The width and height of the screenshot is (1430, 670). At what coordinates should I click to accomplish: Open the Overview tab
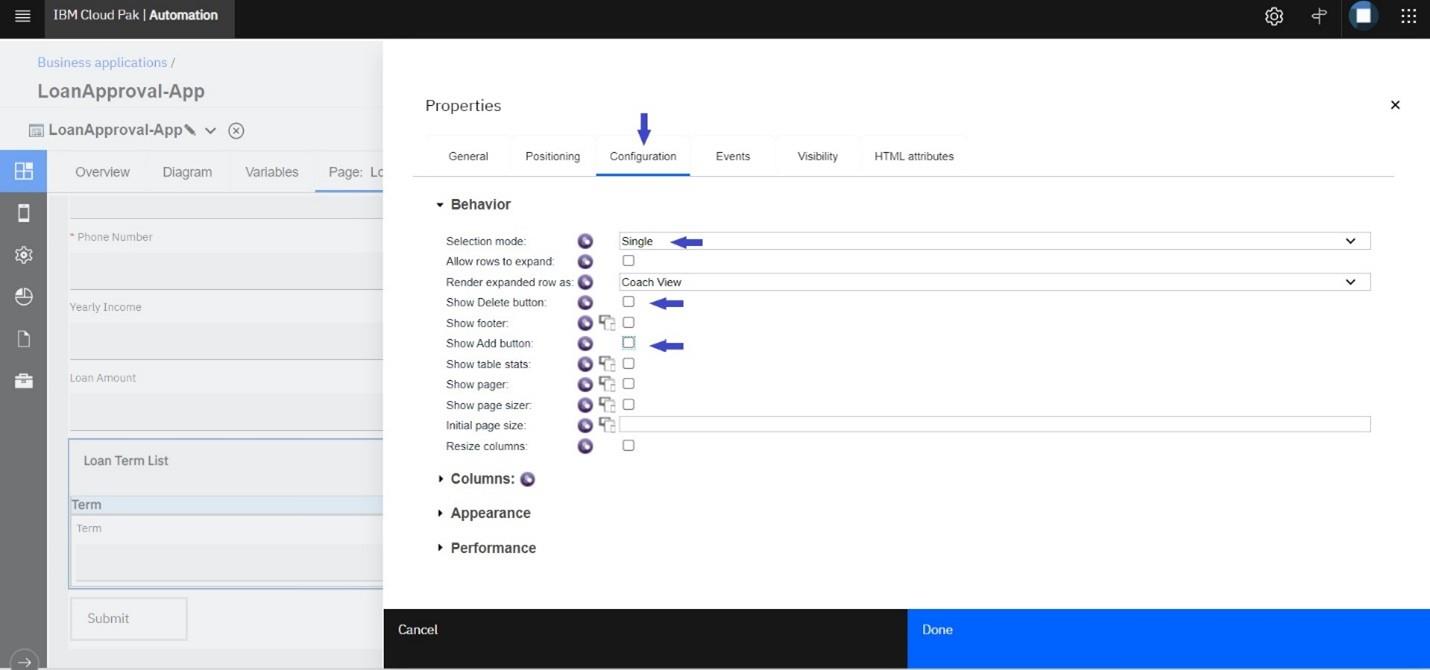(x=102, y=172)
